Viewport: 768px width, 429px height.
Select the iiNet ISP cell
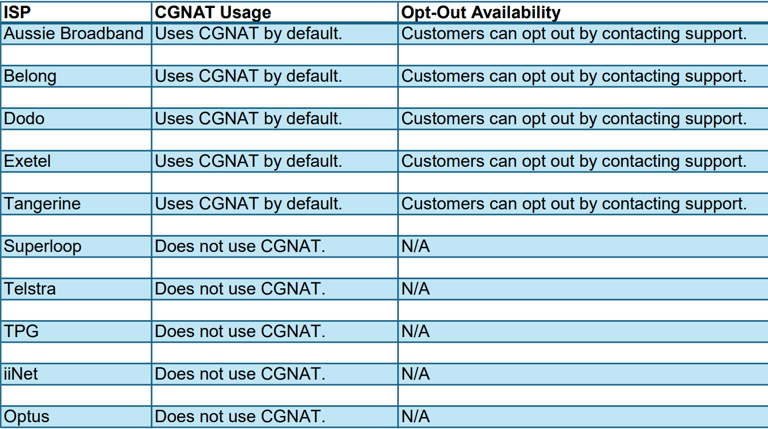[x=75, y=374]
